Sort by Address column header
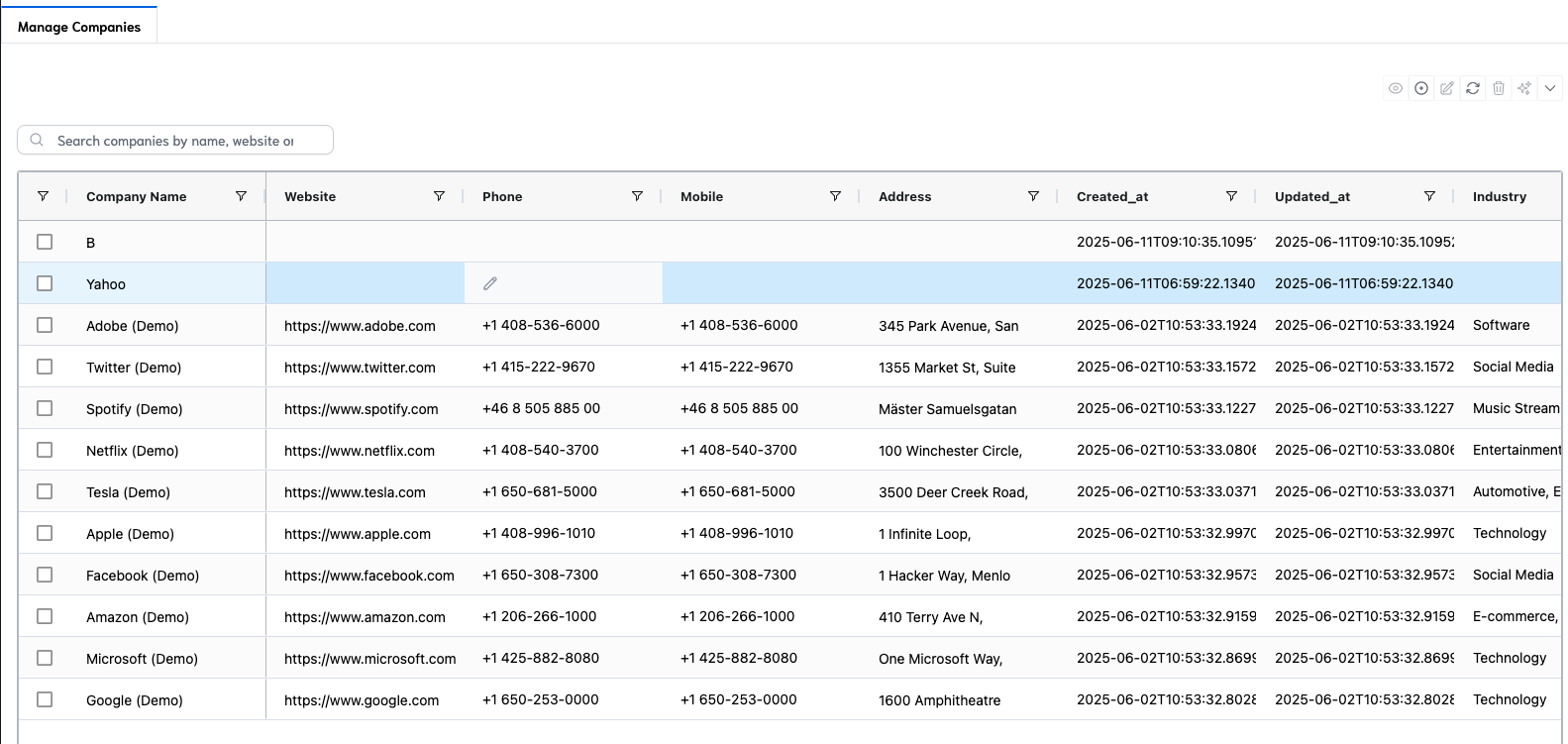 click(x=905, y=196)
